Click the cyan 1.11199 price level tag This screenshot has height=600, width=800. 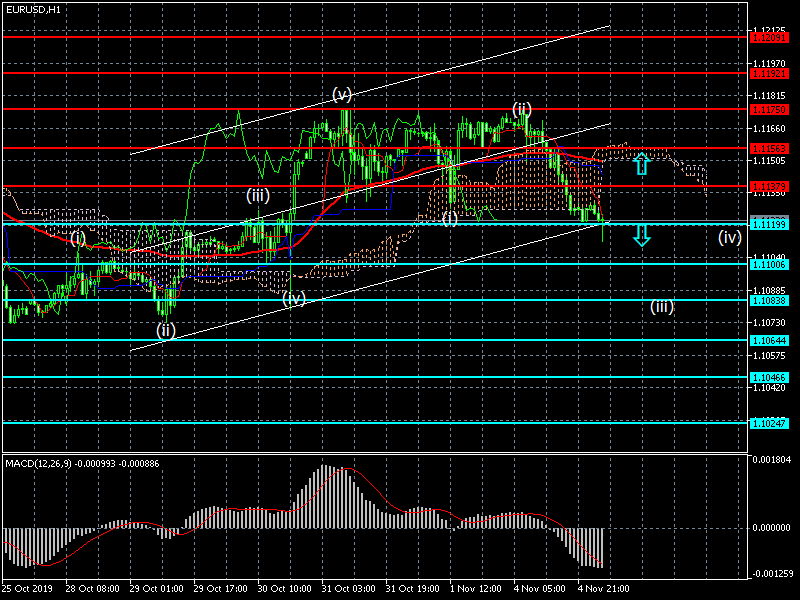tap(768, 224)
